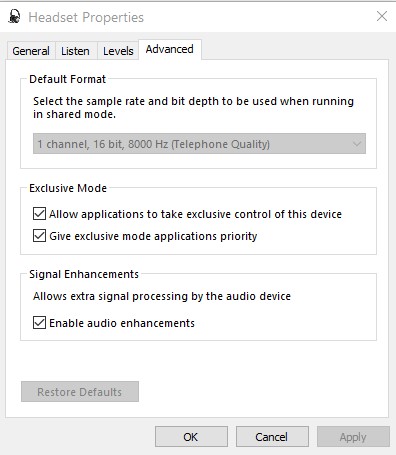Click the Exclusive Mode group label
This screenshot has width=396, height=455.
pyautogui.click(x=68, y=188)
